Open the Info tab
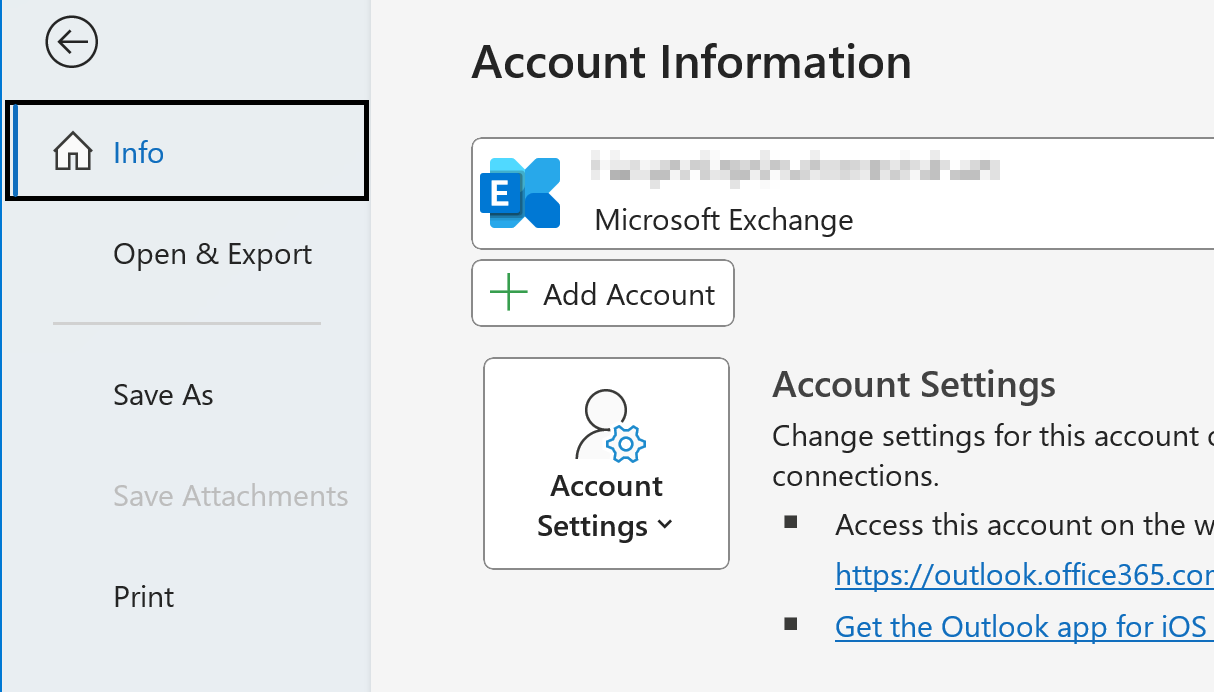 (x=187, y=151)
